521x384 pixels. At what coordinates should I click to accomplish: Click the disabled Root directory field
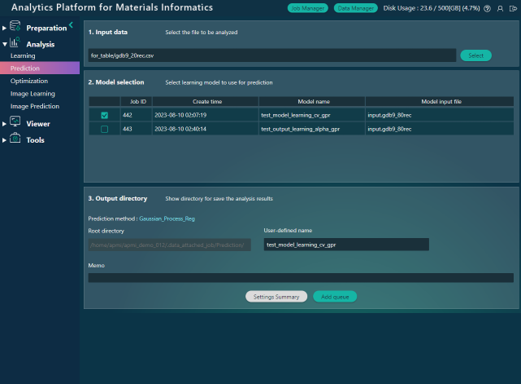click(x=169, y=245)
